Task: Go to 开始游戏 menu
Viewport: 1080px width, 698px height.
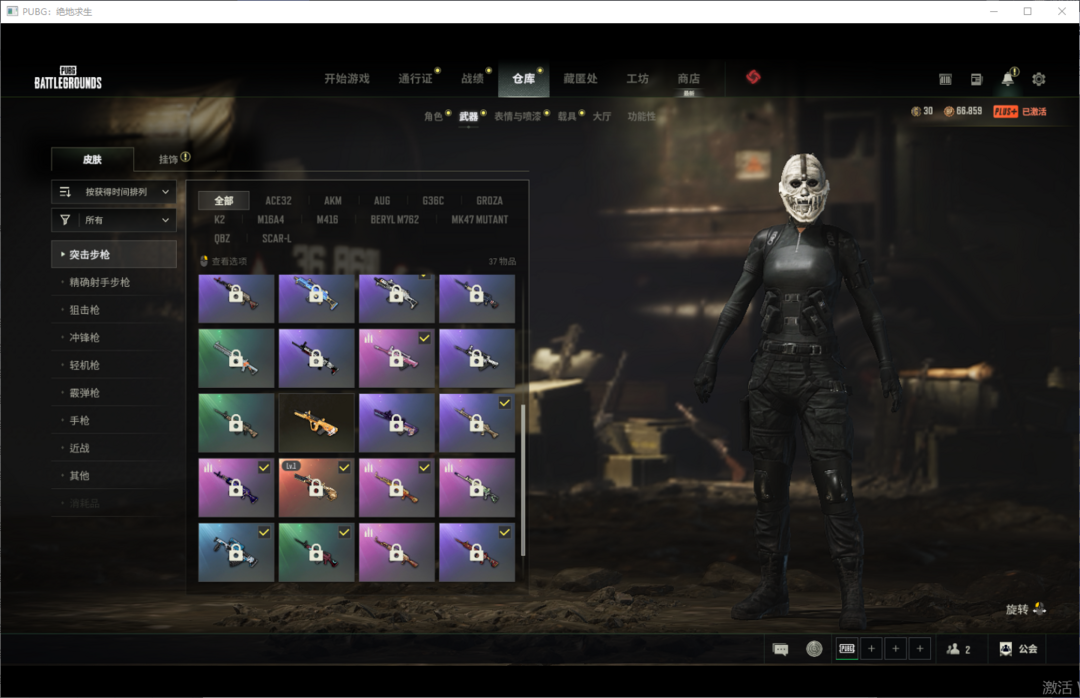Action: click(347, 79)
